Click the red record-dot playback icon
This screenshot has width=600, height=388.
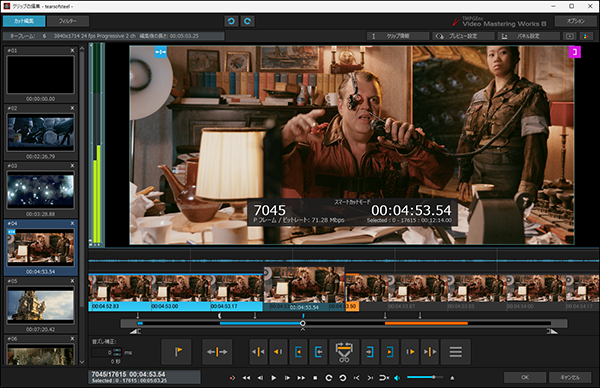[x=232, y=378]
